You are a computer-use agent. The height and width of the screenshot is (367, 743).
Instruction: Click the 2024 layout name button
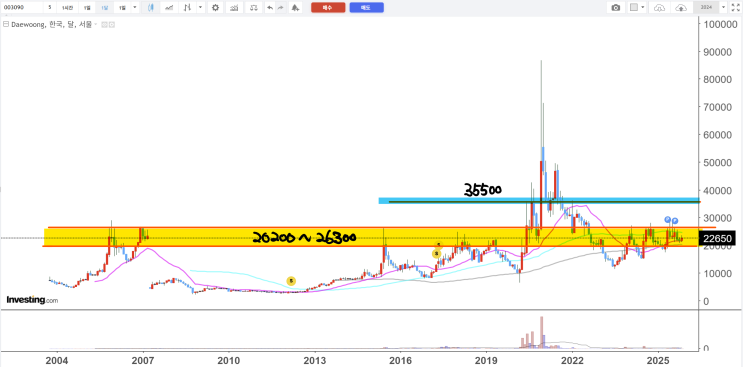(706, 8)
